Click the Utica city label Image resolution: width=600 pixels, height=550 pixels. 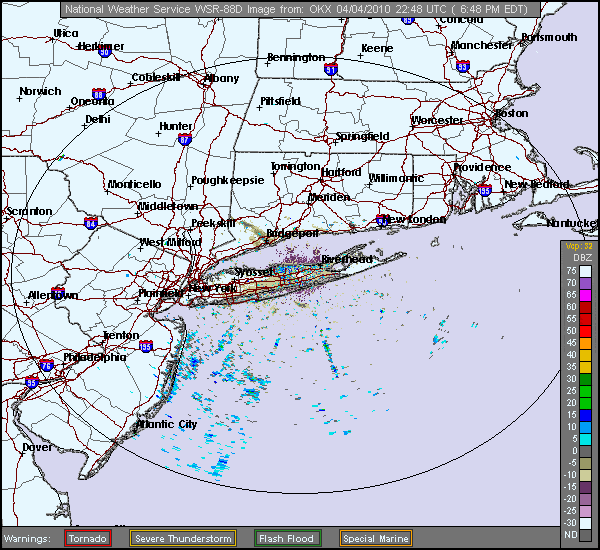coord(66,34)
